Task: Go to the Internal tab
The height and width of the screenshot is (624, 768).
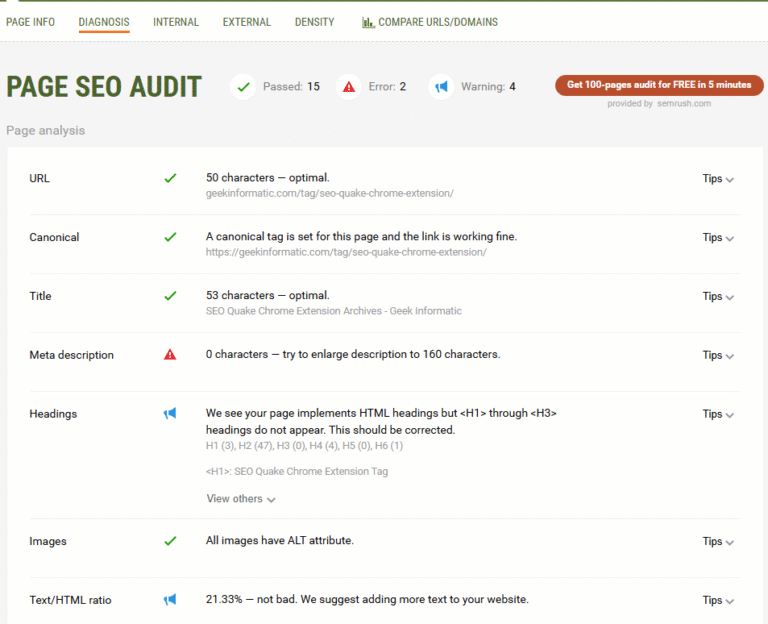Action: [176, 22]
